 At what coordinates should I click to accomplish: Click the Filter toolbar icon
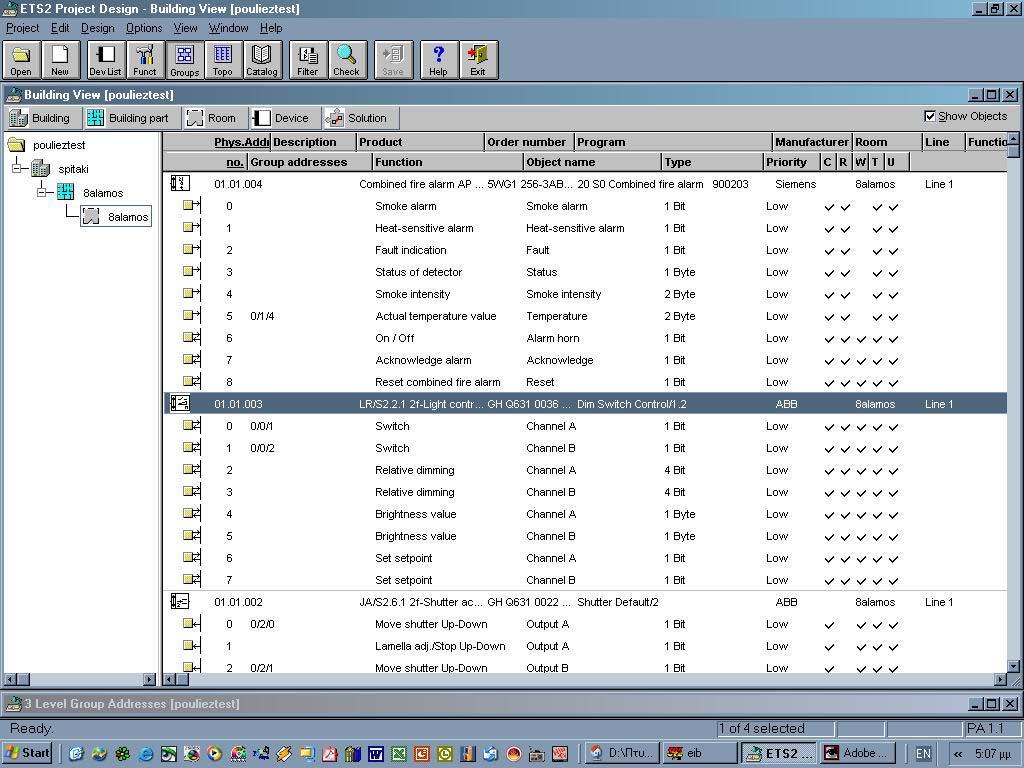[308, 60]
